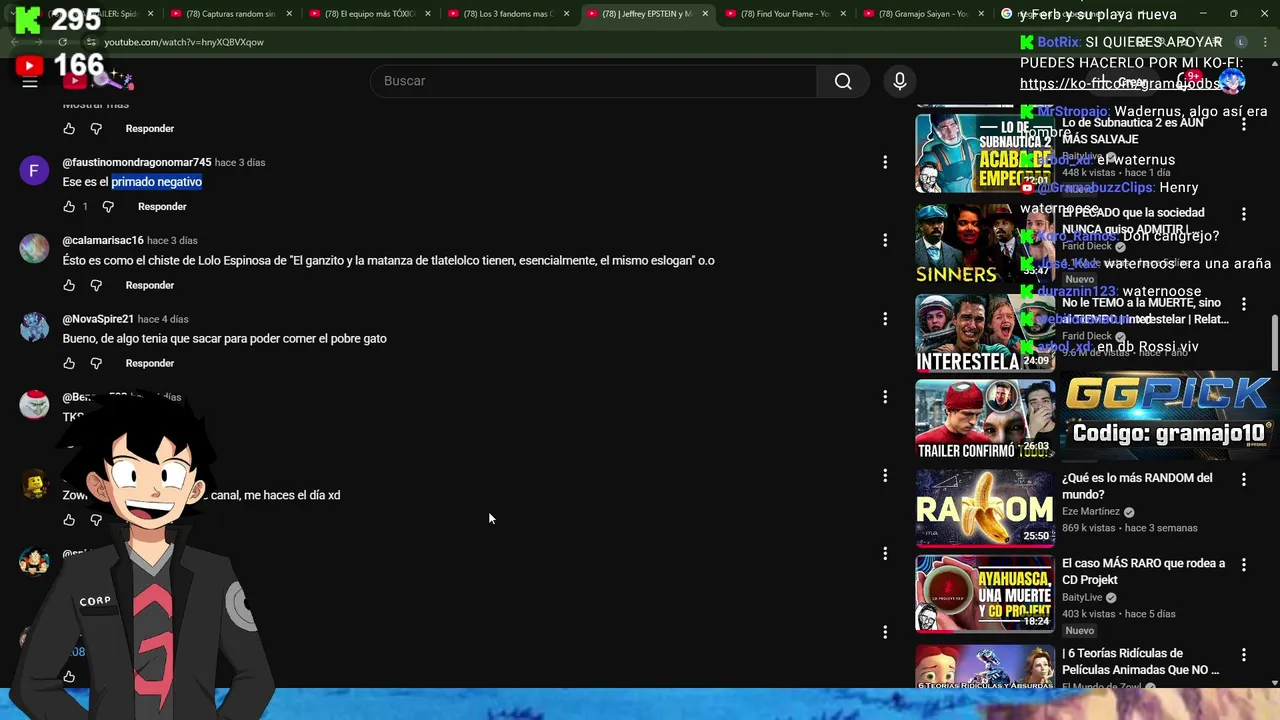Screen dimensions: 1280x720
Task: Reply to calamarisac16's comment
Action: click(150, 286)
